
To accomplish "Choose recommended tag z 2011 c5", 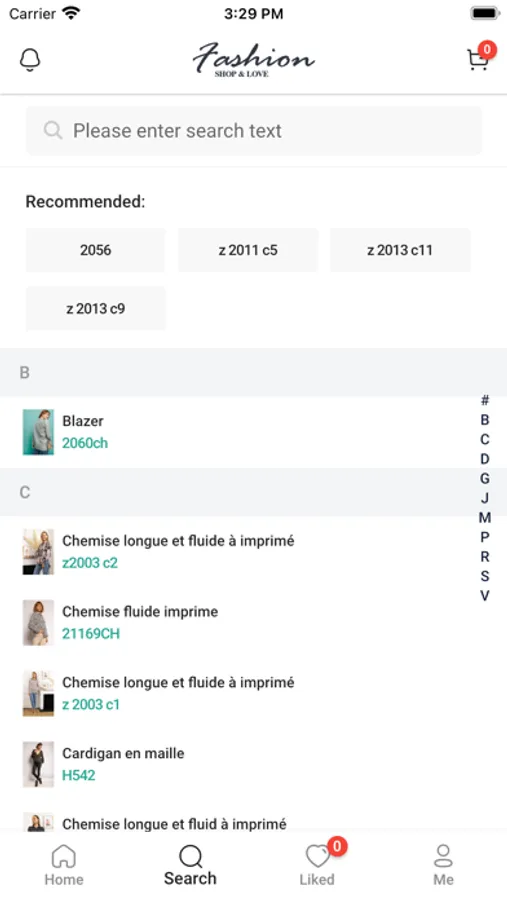I will [x=248, y=250].
